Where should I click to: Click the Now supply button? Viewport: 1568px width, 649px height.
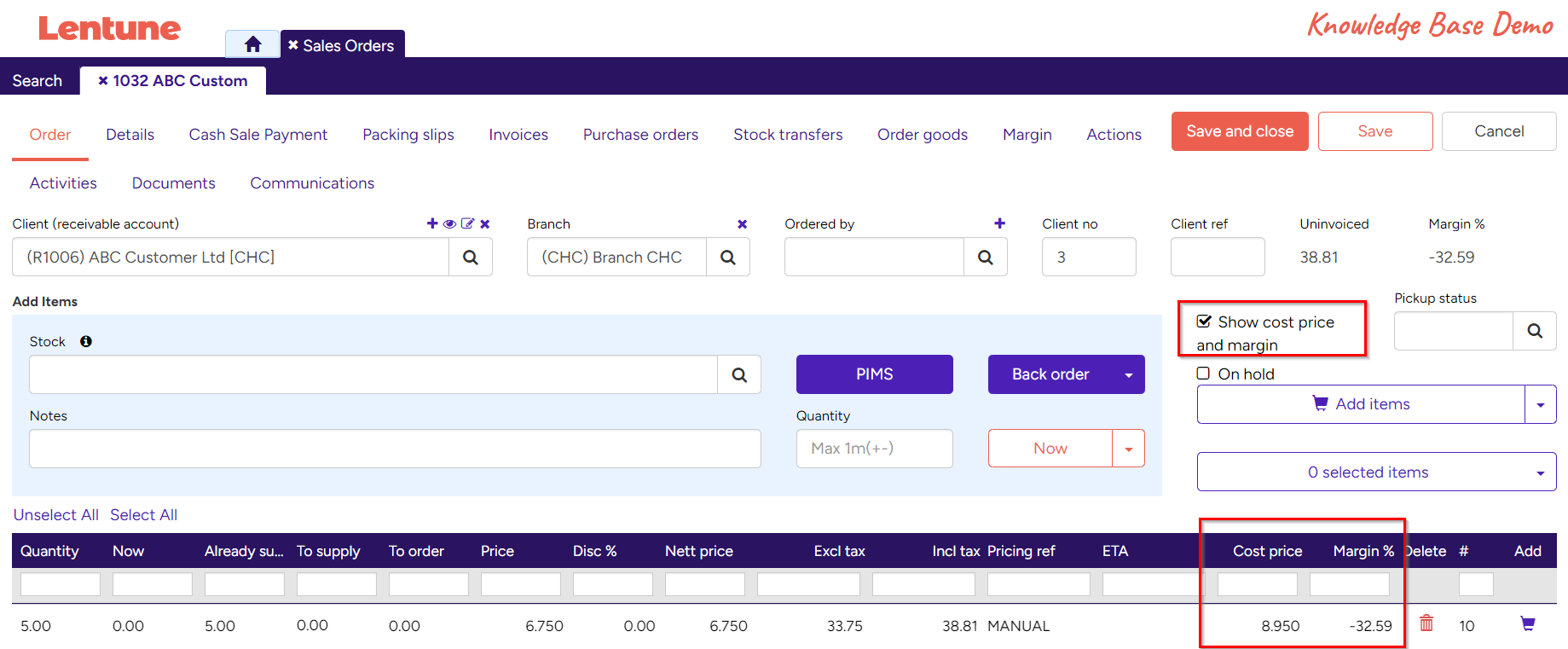click(1050, 449)
